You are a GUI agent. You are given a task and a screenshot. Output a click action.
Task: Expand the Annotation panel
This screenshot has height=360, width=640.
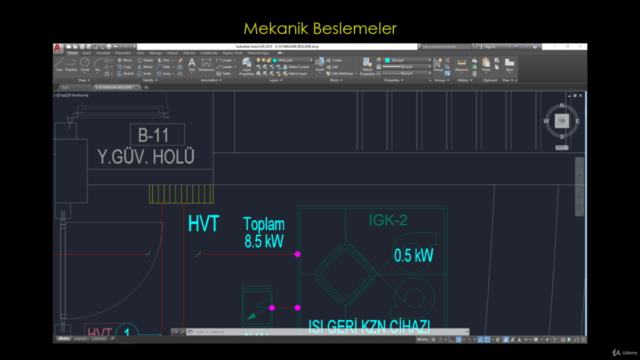pos(211,80)
